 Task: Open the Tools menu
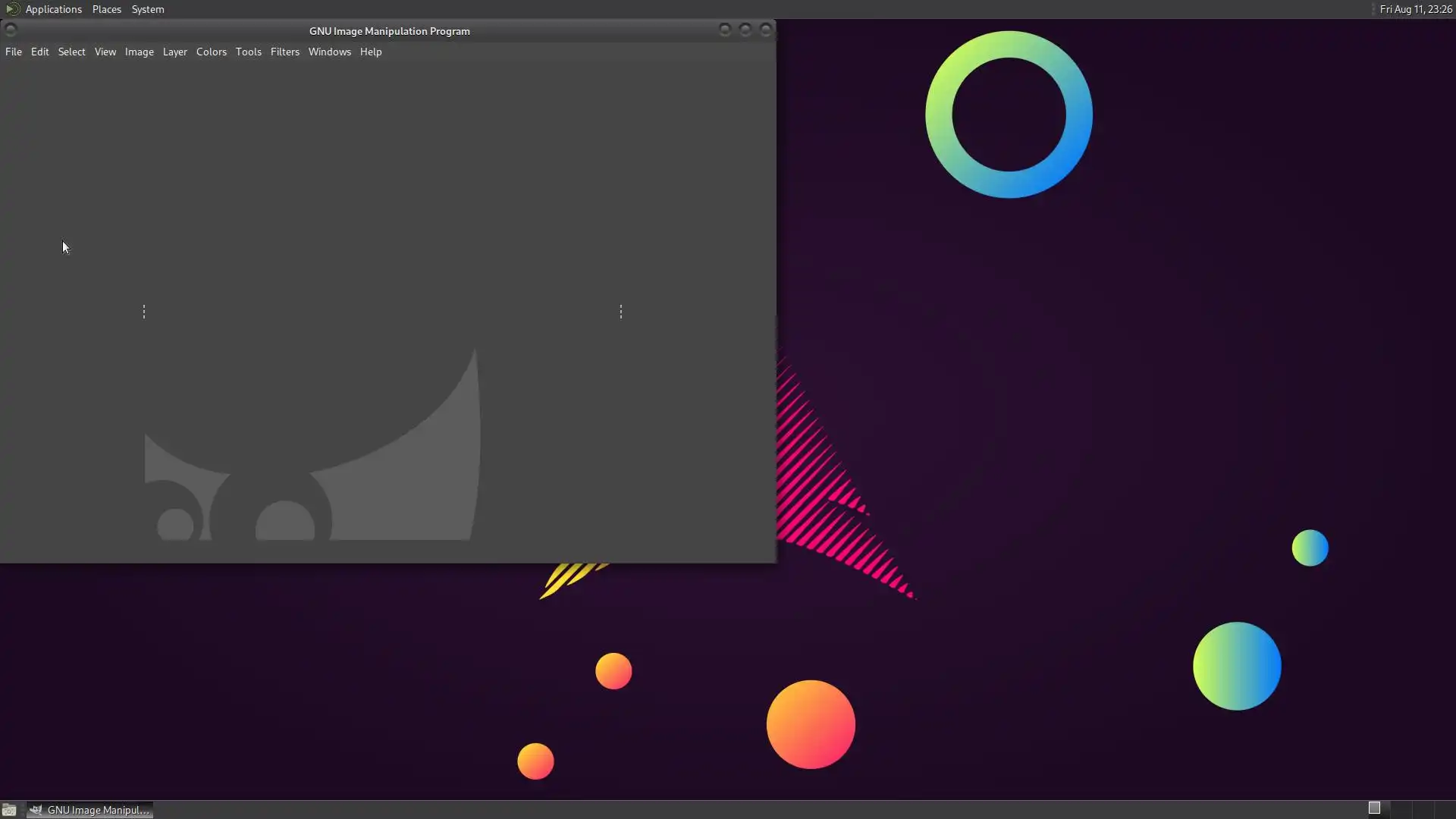click(x=248, y=52)
